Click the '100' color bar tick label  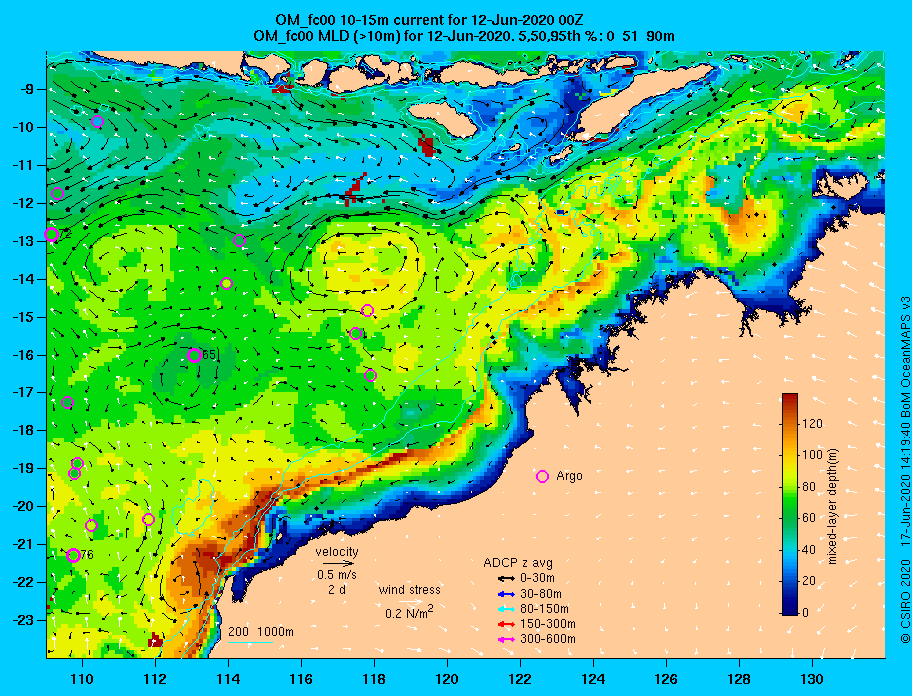click(x=813, y=455)
